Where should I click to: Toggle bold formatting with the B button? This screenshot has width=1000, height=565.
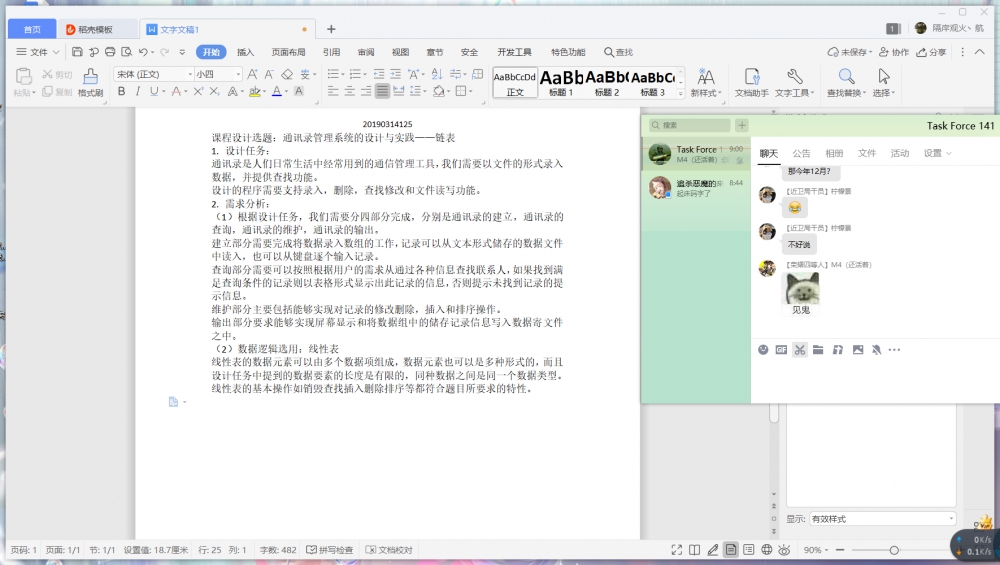pos(121,92)
